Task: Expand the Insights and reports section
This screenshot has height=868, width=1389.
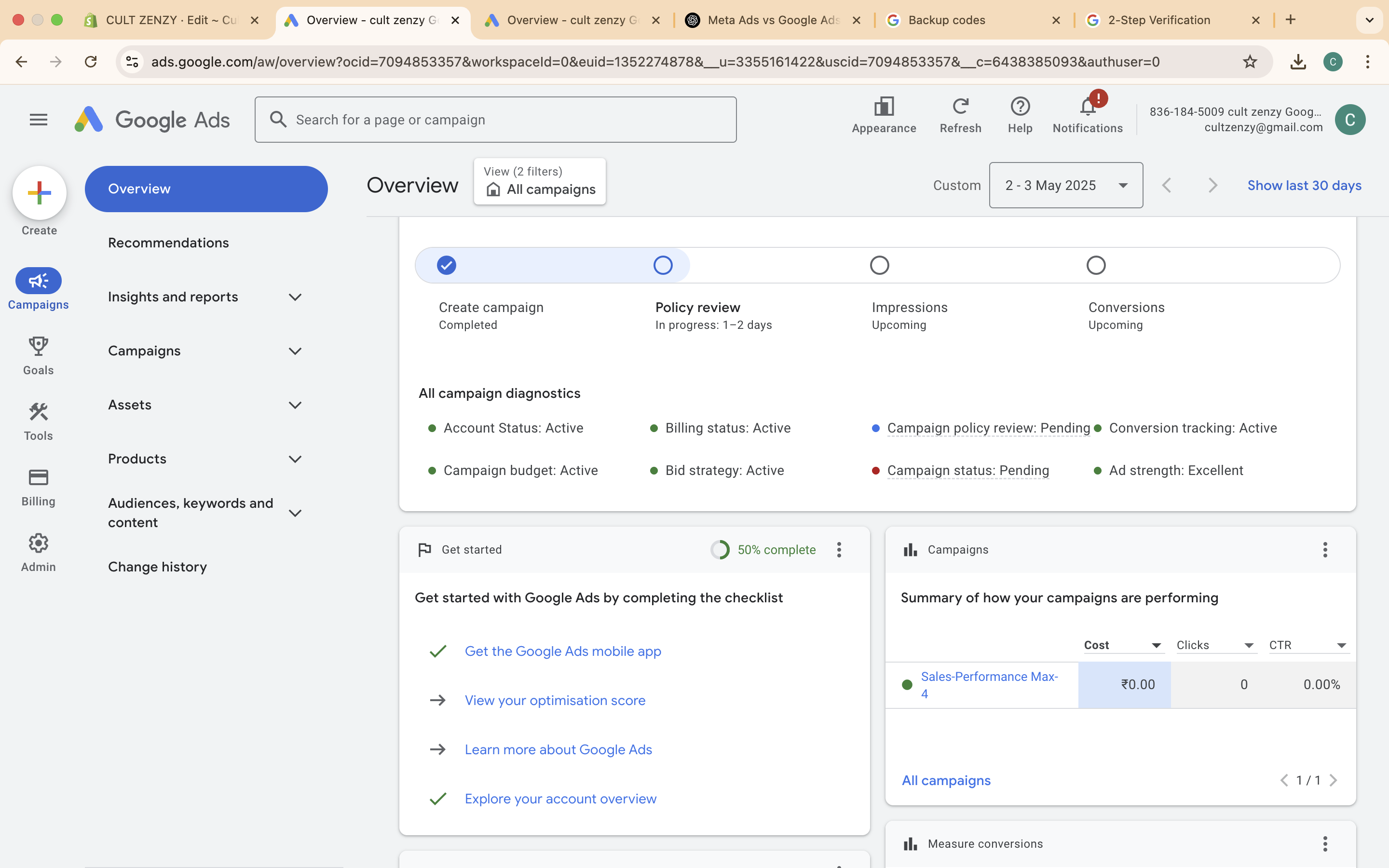Action: pos(295,297)
